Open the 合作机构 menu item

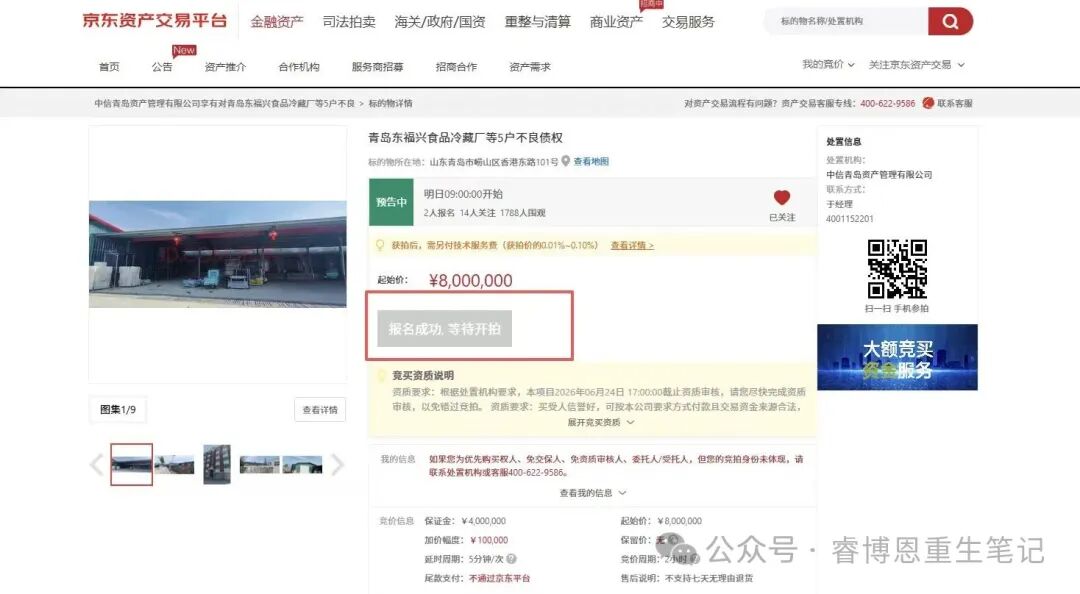pos(299,67)
